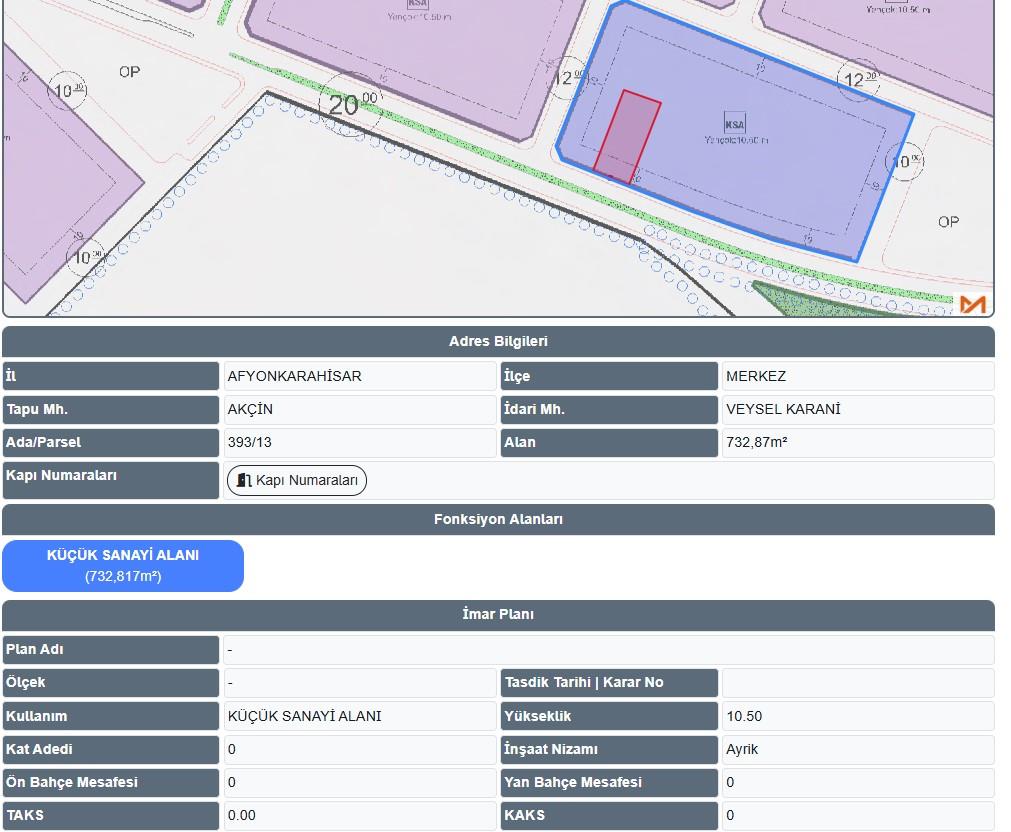1011x832 pixels.
Task: Click the door icon in Kapı Numaraları button
Action: [243, 481]
